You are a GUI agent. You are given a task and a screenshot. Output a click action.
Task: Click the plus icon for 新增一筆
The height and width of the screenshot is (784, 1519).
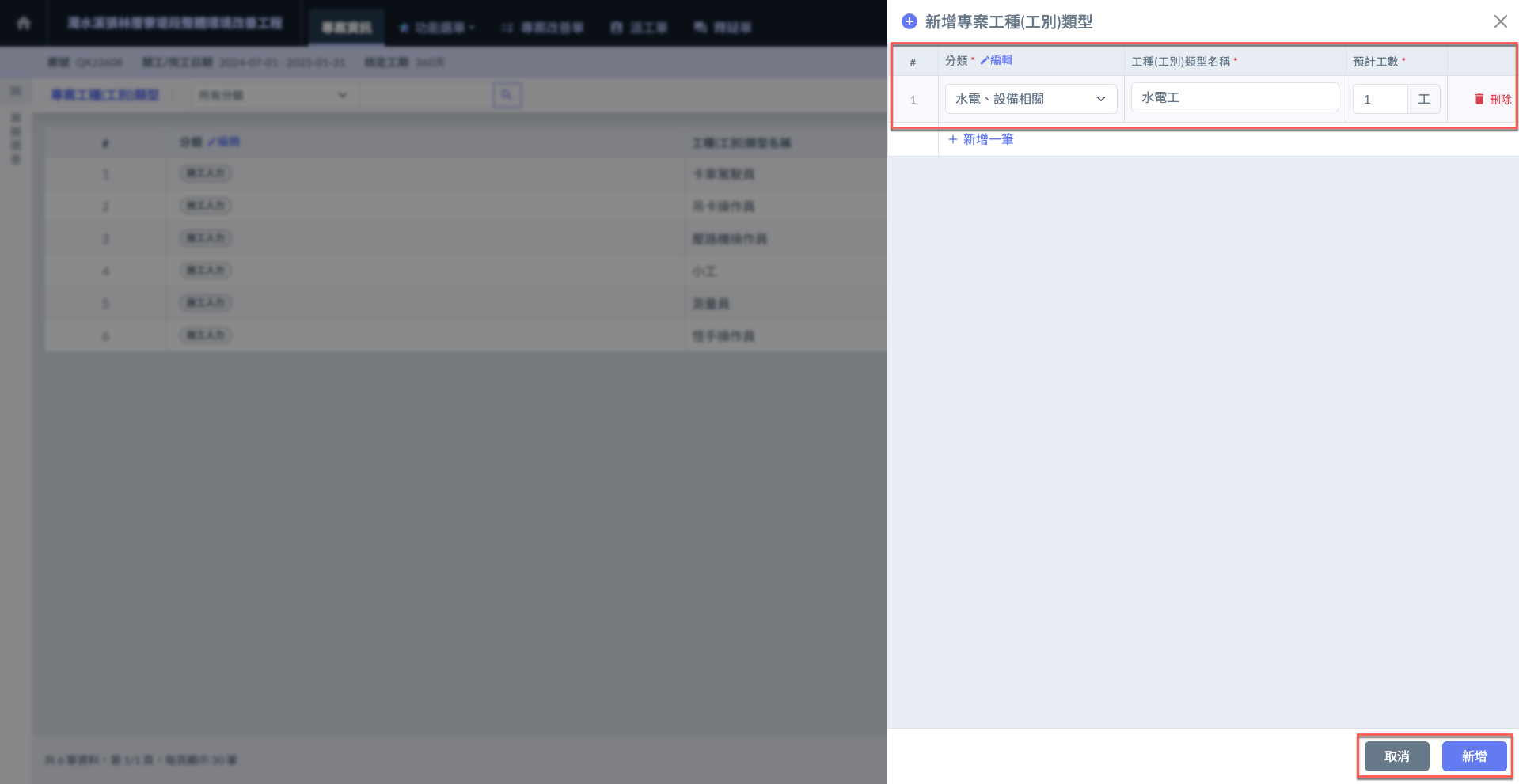[x=953, y=139]
